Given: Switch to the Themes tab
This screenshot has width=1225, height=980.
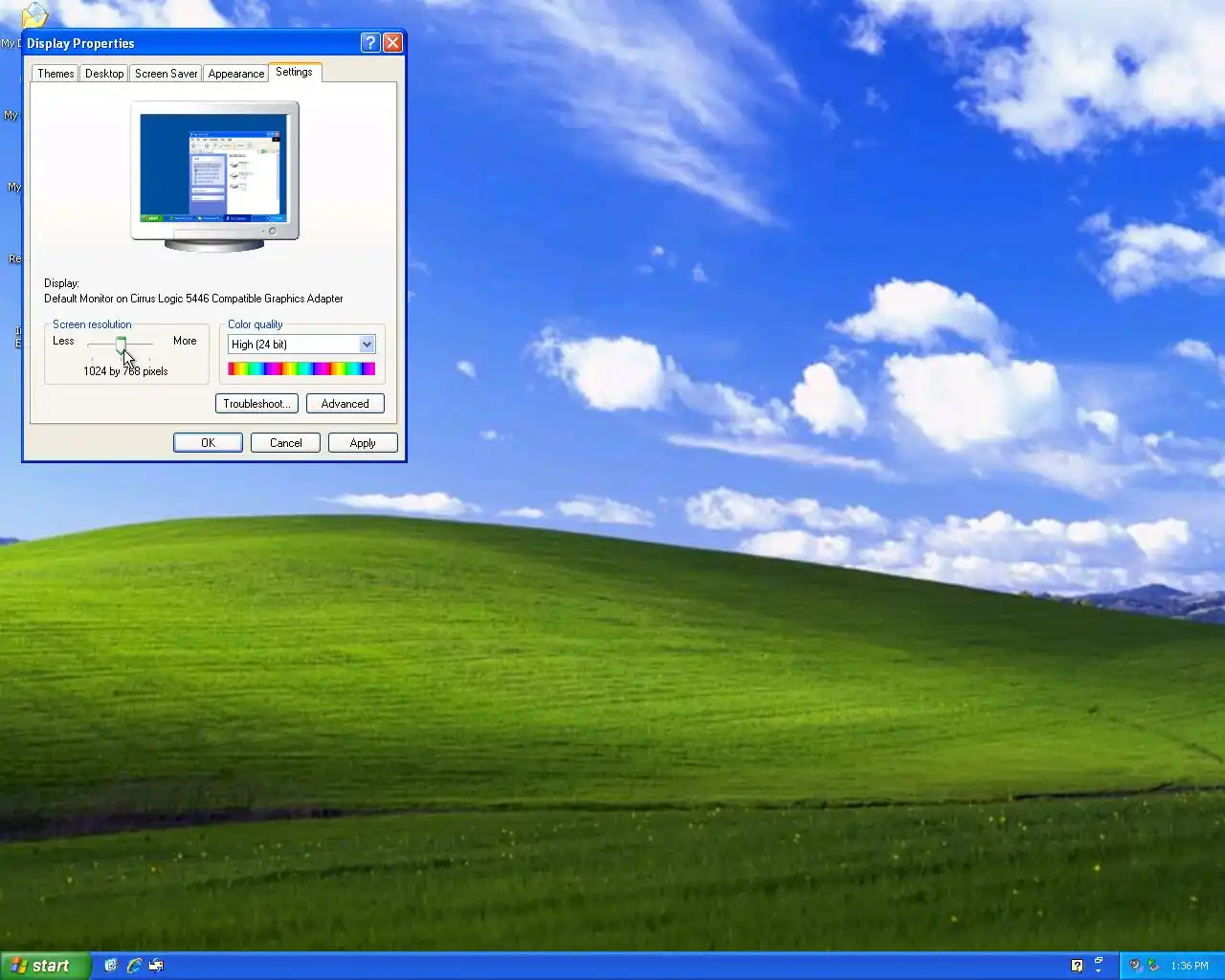Looking at the screenshot, I should pyautogui.click(x=56, y=74).
